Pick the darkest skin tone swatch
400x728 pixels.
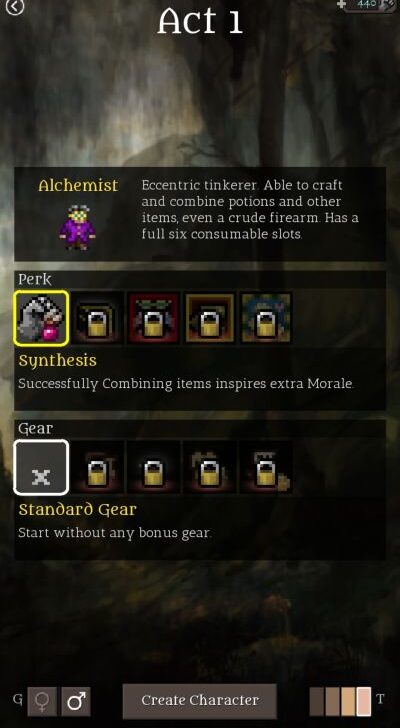(317, 702)
